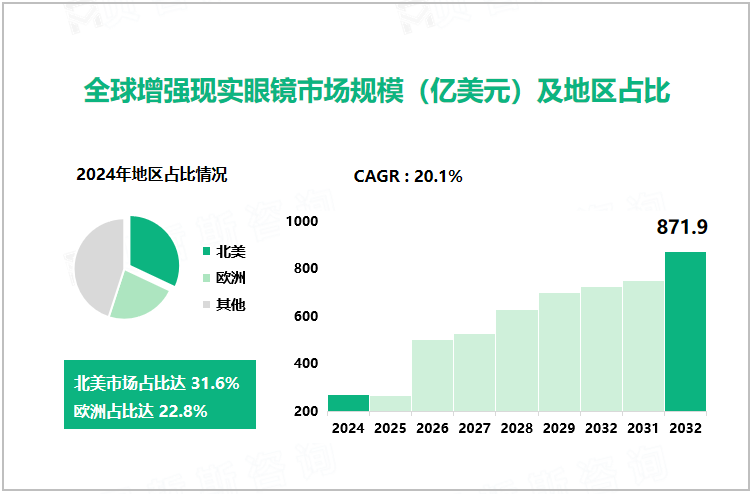The height and width of the screenshot is (494, 753).
Task: Click the 北美市场占比达 31.6% text
Action: coord(157,383)
